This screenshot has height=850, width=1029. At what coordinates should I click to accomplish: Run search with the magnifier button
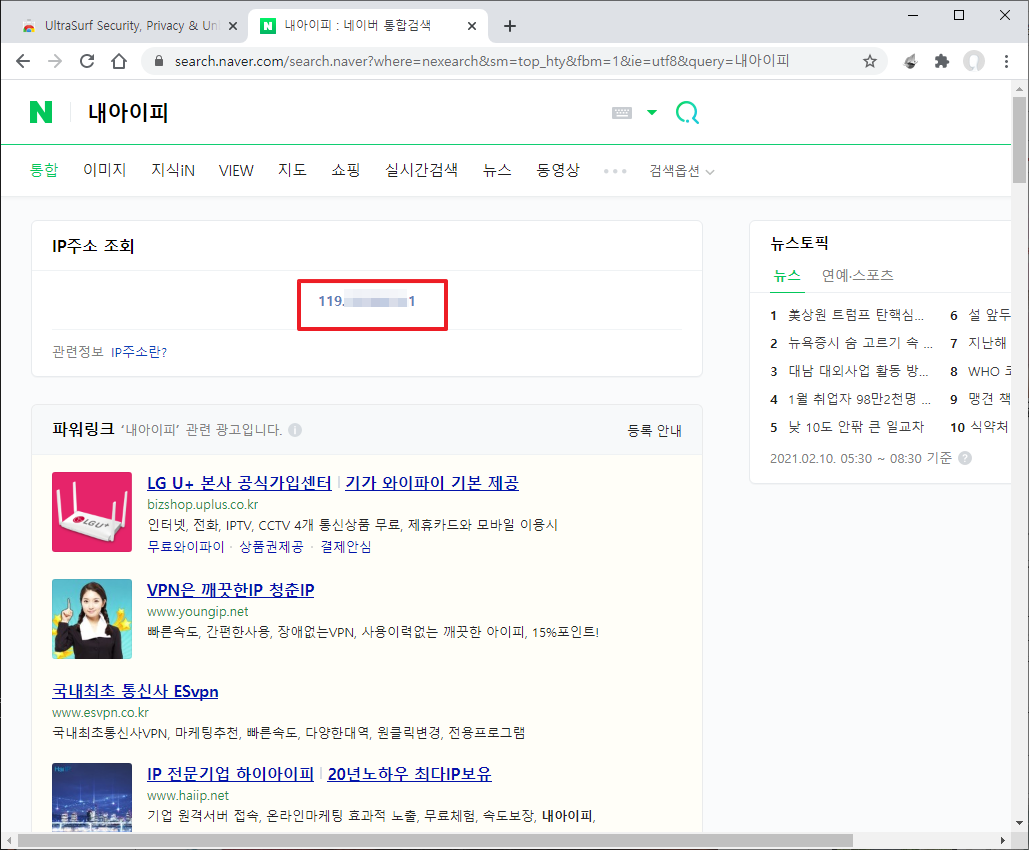click(x=687, y=113)
